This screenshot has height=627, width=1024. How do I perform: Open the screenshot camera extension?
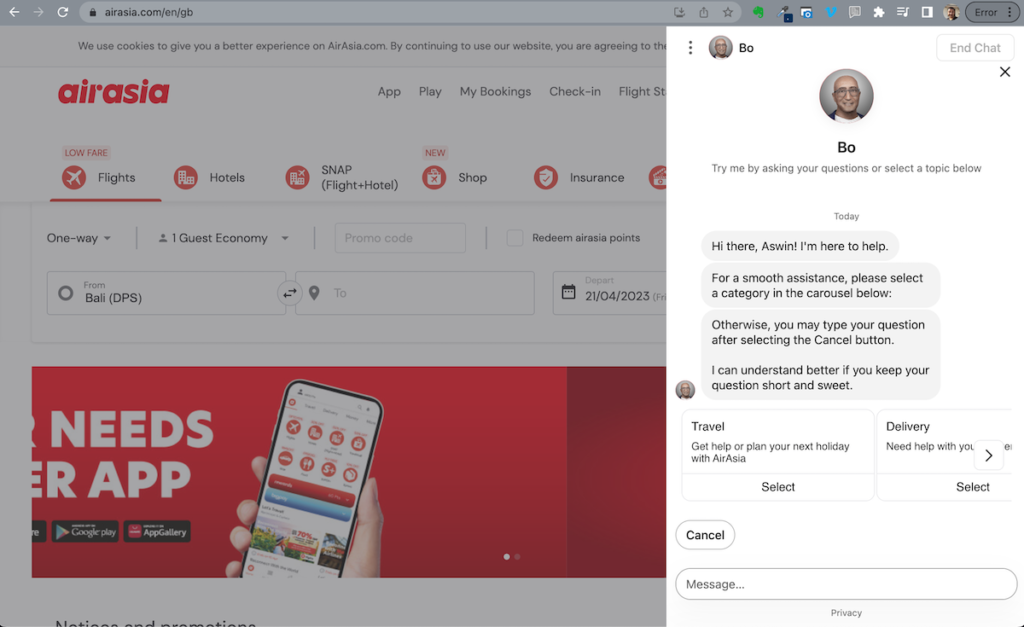[807, 12]
